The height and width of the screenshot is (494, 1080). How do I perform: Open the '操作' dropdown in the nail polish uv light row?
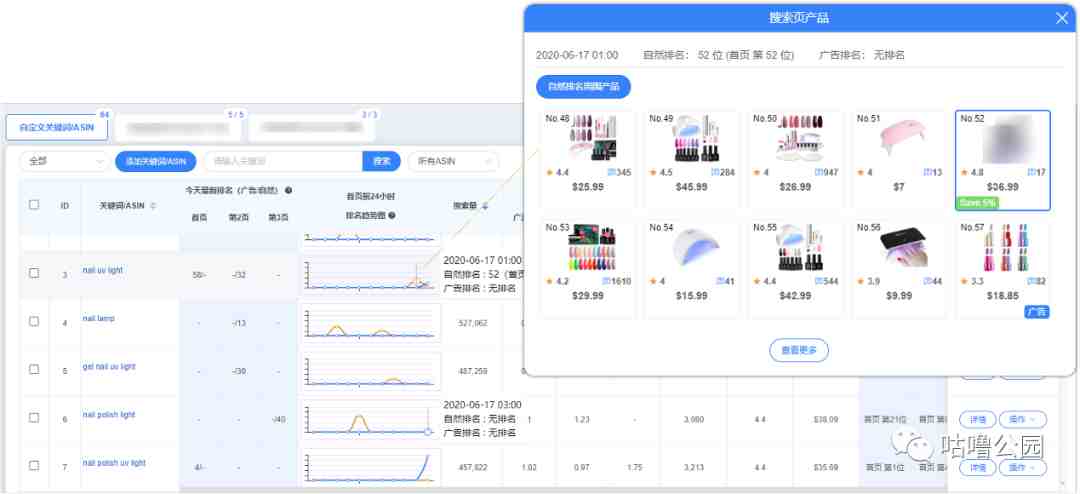tap(1023, 468)
